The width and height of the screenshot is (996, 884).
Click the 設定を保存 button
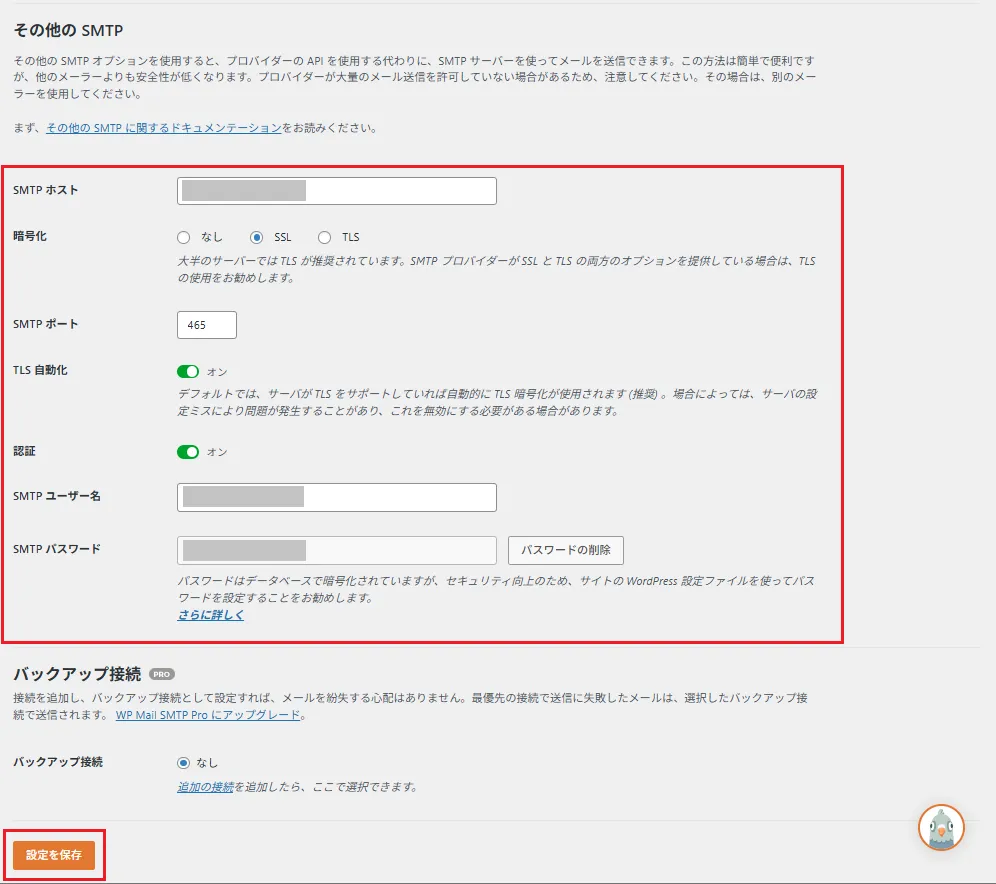point(53,855)
